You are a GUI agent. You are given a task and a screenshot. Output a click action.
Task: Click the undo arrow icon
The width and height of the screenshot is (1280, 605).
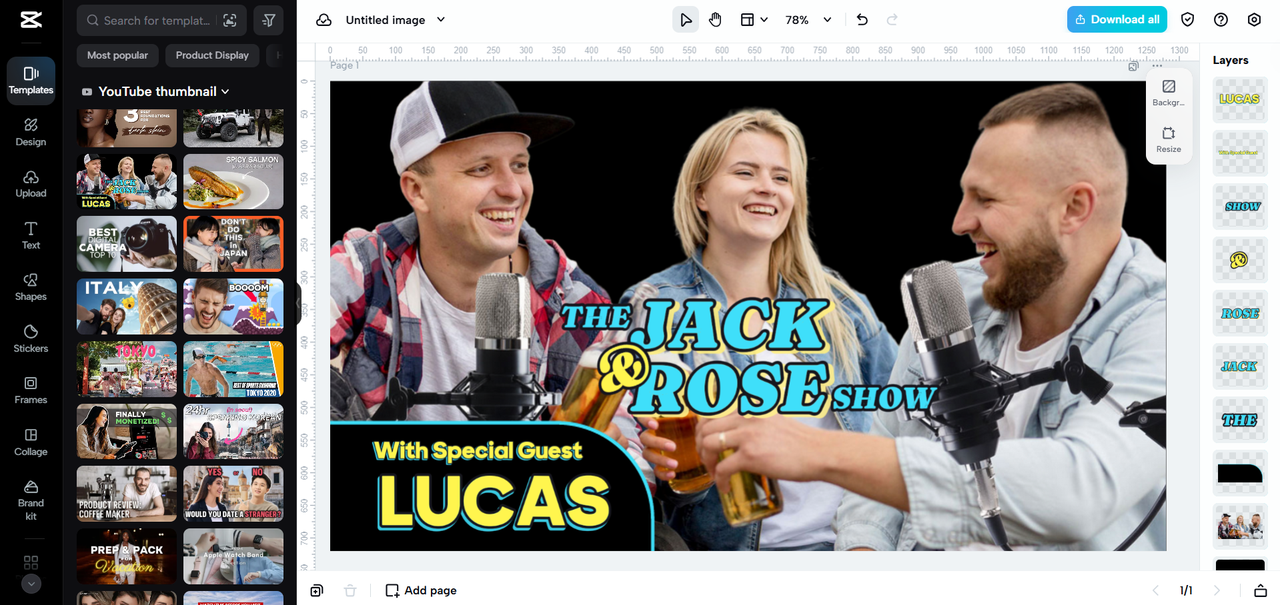(862, 20)
